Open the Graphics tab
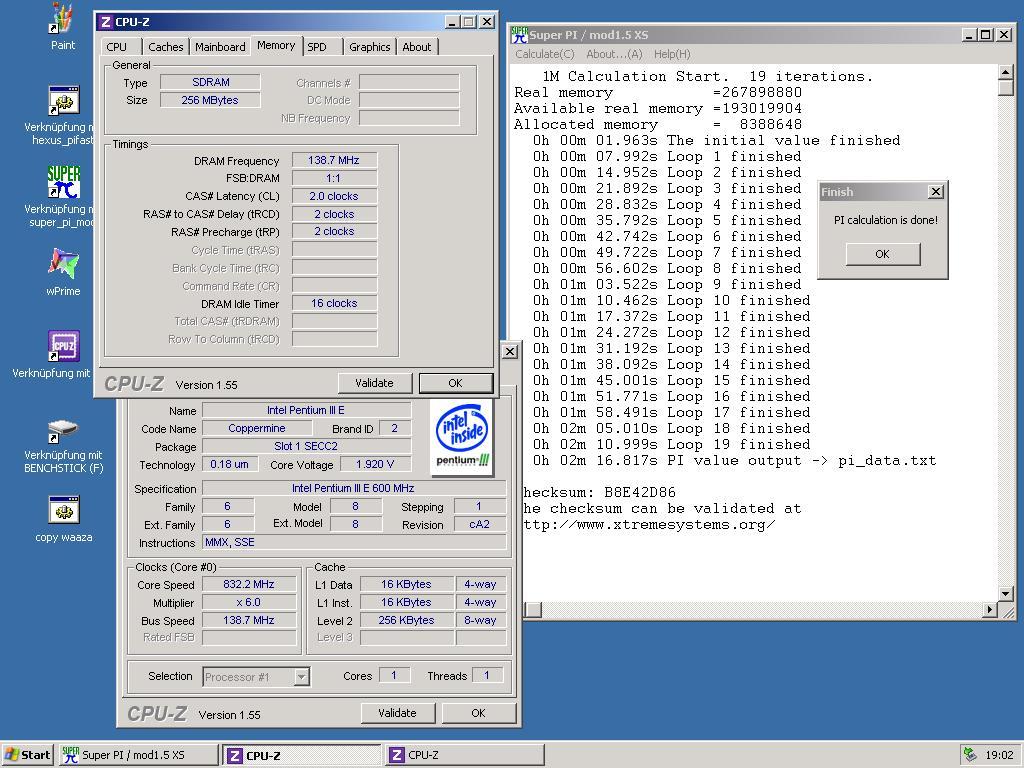This screenshot has width=1024, height=768. pyautogui.click(x=369, y=46)
